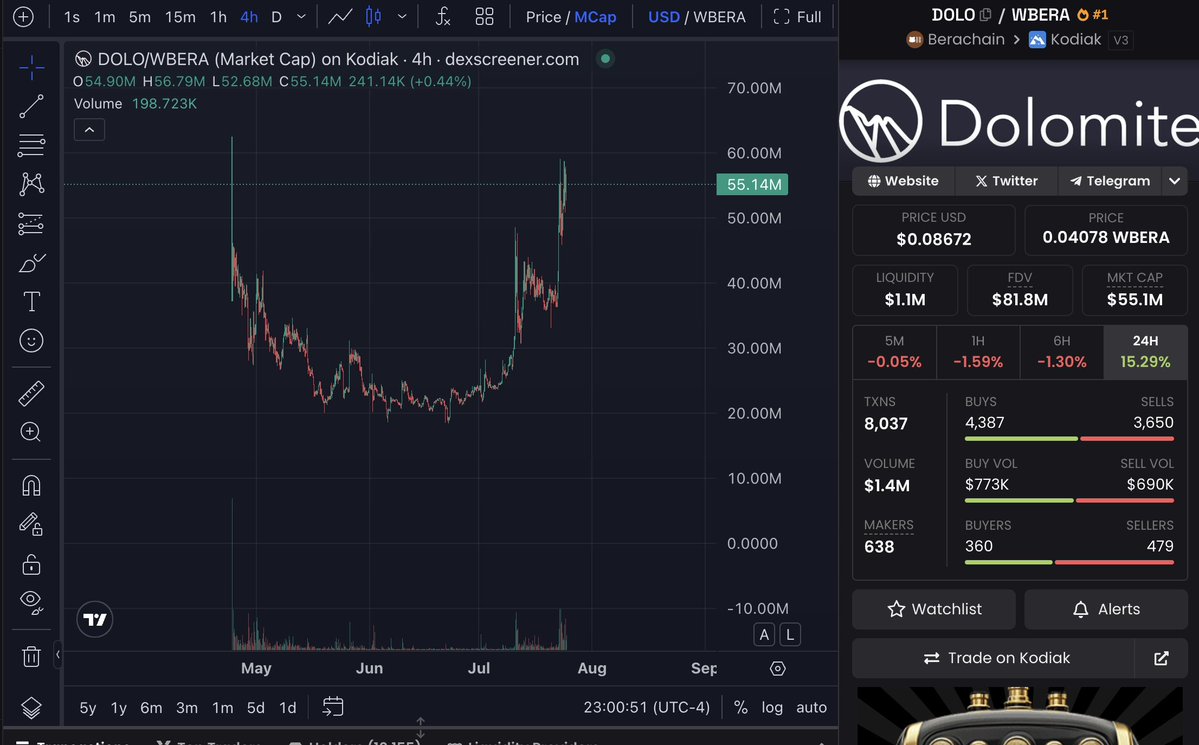Image resolution: width=1199 pixels, height=745 pixels.
Task: Switch chart to MCap mode
Action: 596,17
